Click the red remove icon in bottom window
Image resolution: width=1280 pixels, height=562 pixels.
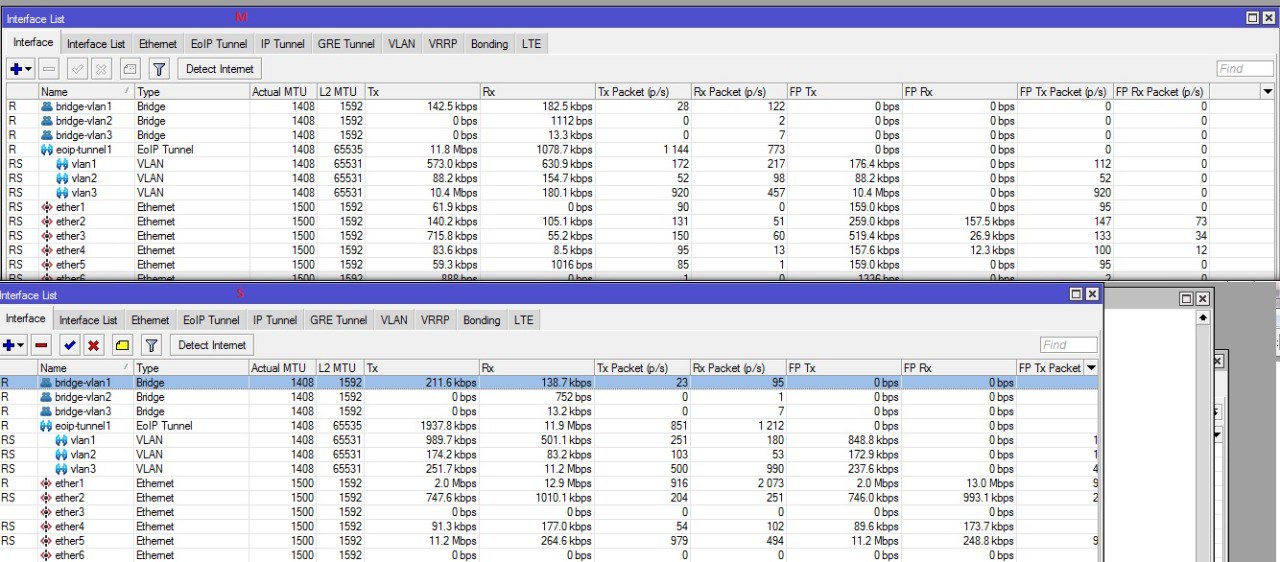point(42,345)
